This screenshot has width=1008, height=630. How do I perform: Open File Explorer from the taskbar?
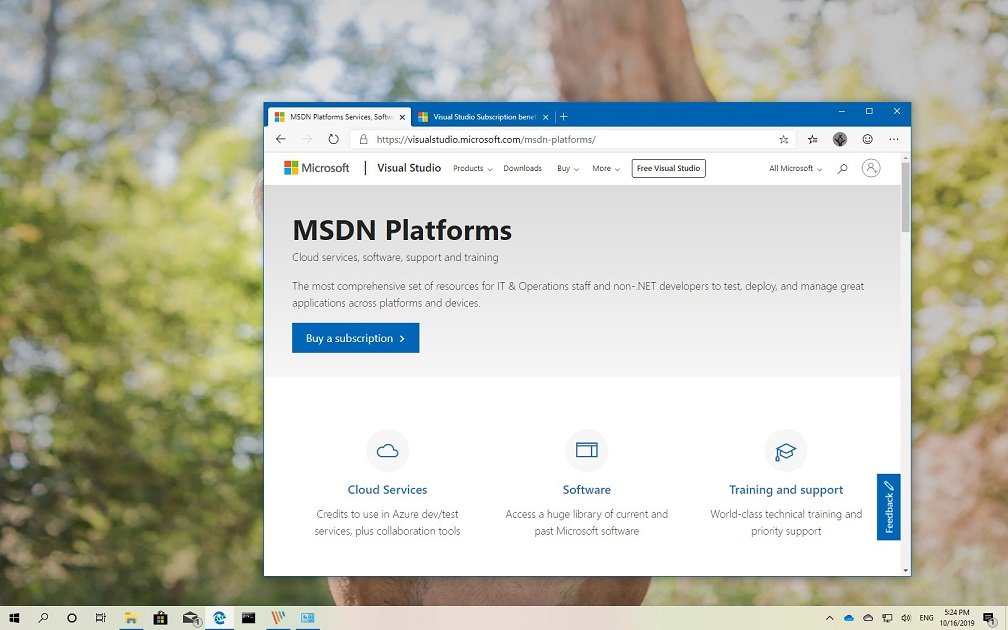(x=130, y=618)
